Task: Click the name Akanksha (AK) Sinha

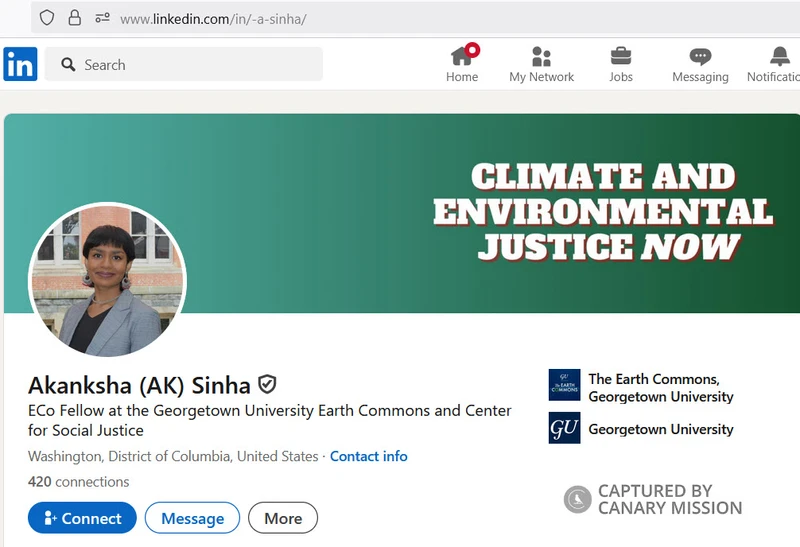Action: tap(139, 385)
